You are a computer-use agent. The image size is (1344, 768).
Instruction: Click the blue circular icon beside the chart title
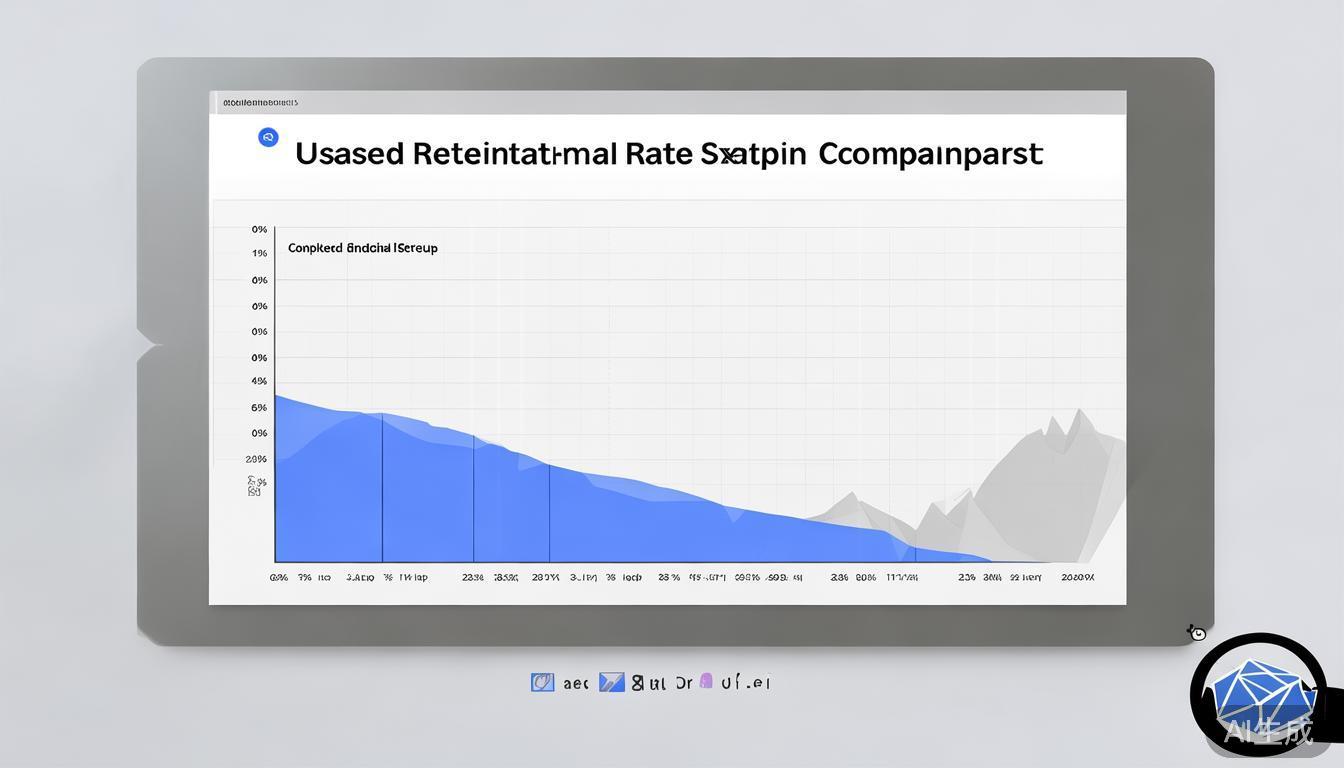268,137
